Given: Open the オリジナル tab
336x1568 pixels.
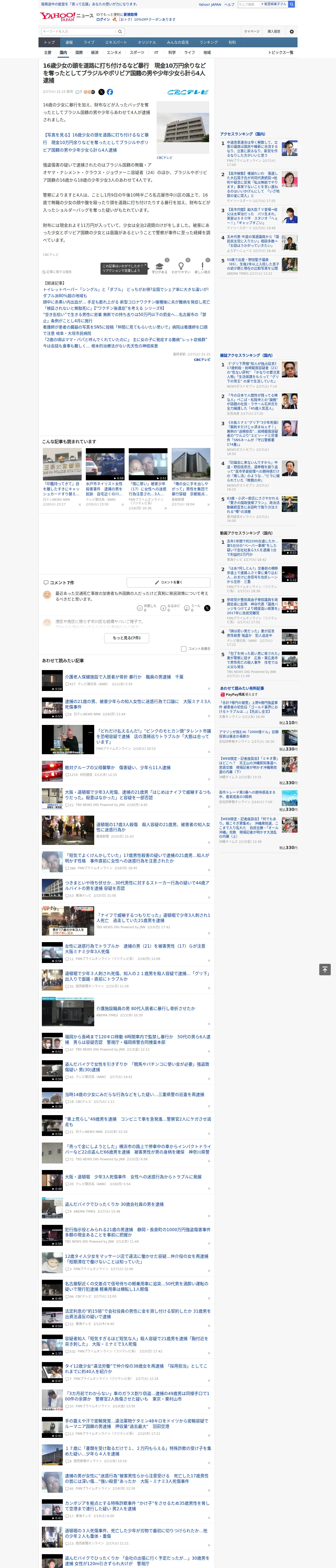Looking at the screenshot, I should (147, 43).
